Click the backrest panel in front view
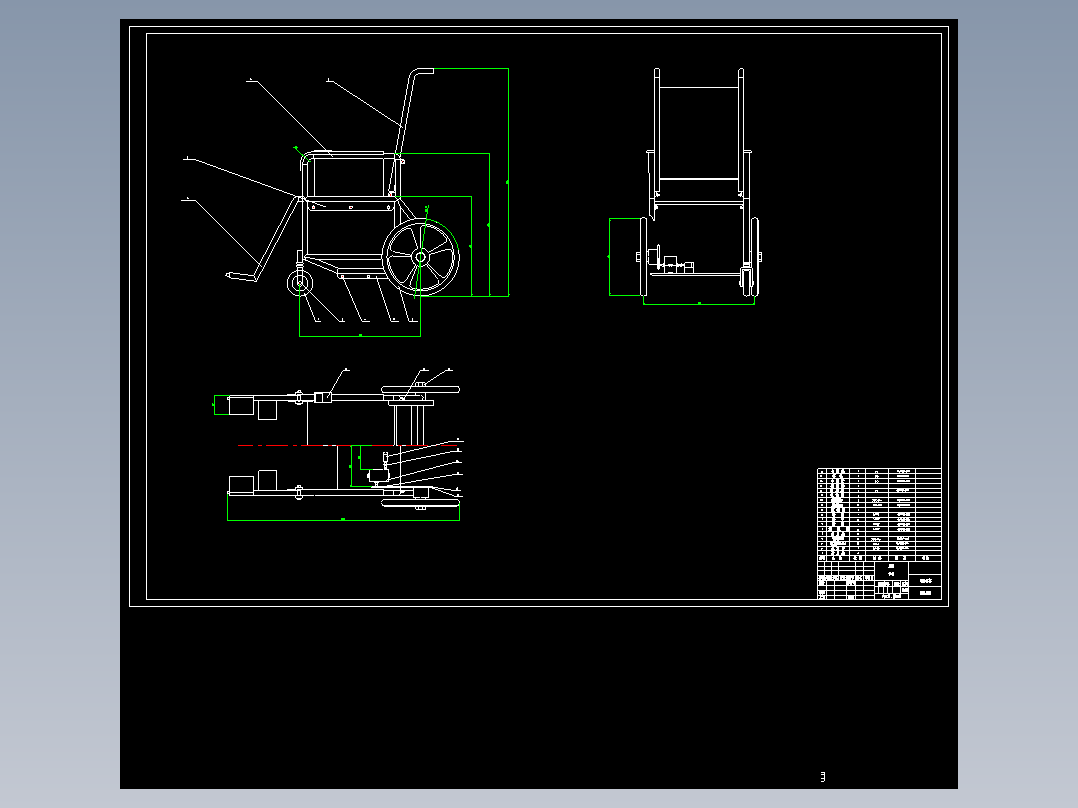The height and width of the screenshot is (808, 1078). click(699, 133)
